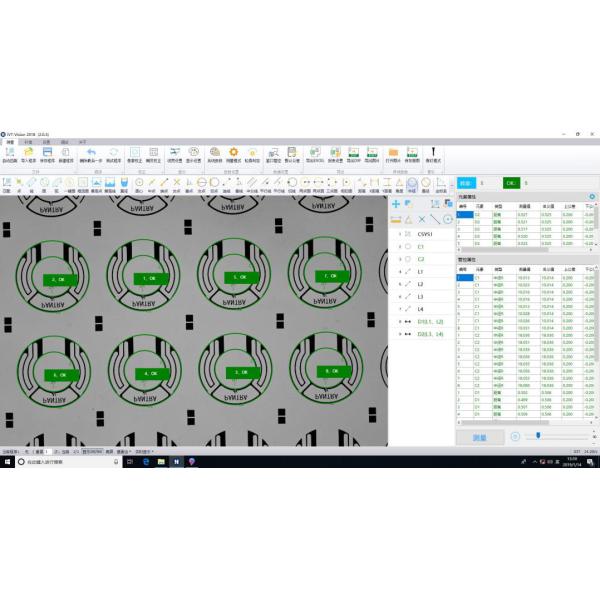Select the C2 circle in element list
Image resolution: width=600 pixels, height=600 pixels.
click(421, 259)
